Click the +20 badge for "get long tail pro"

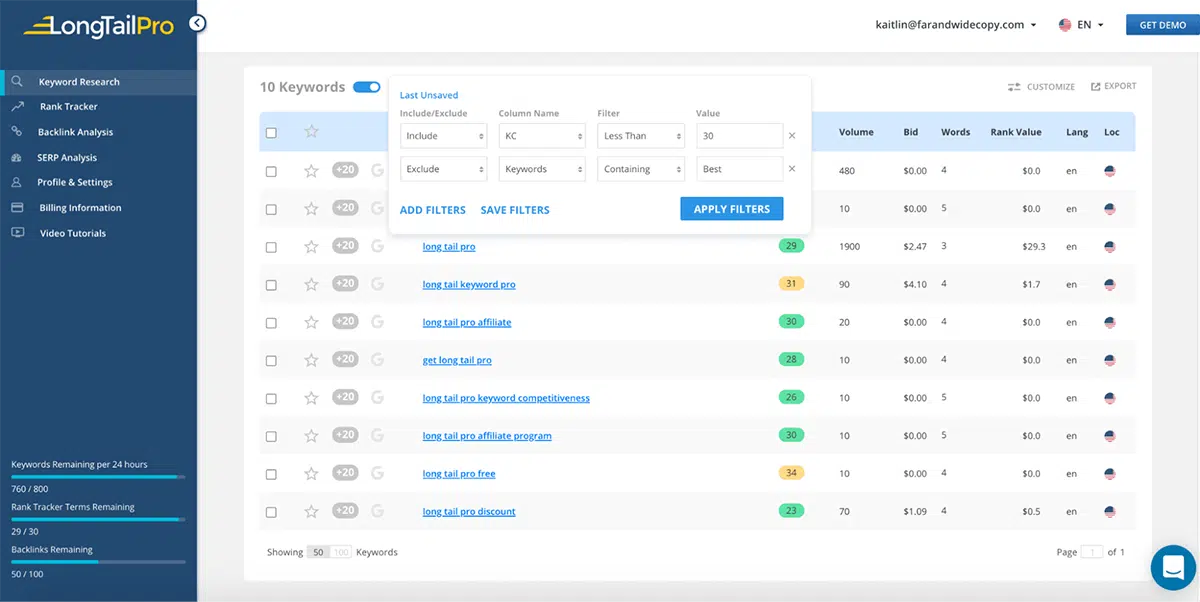click(x=345, y=359)
